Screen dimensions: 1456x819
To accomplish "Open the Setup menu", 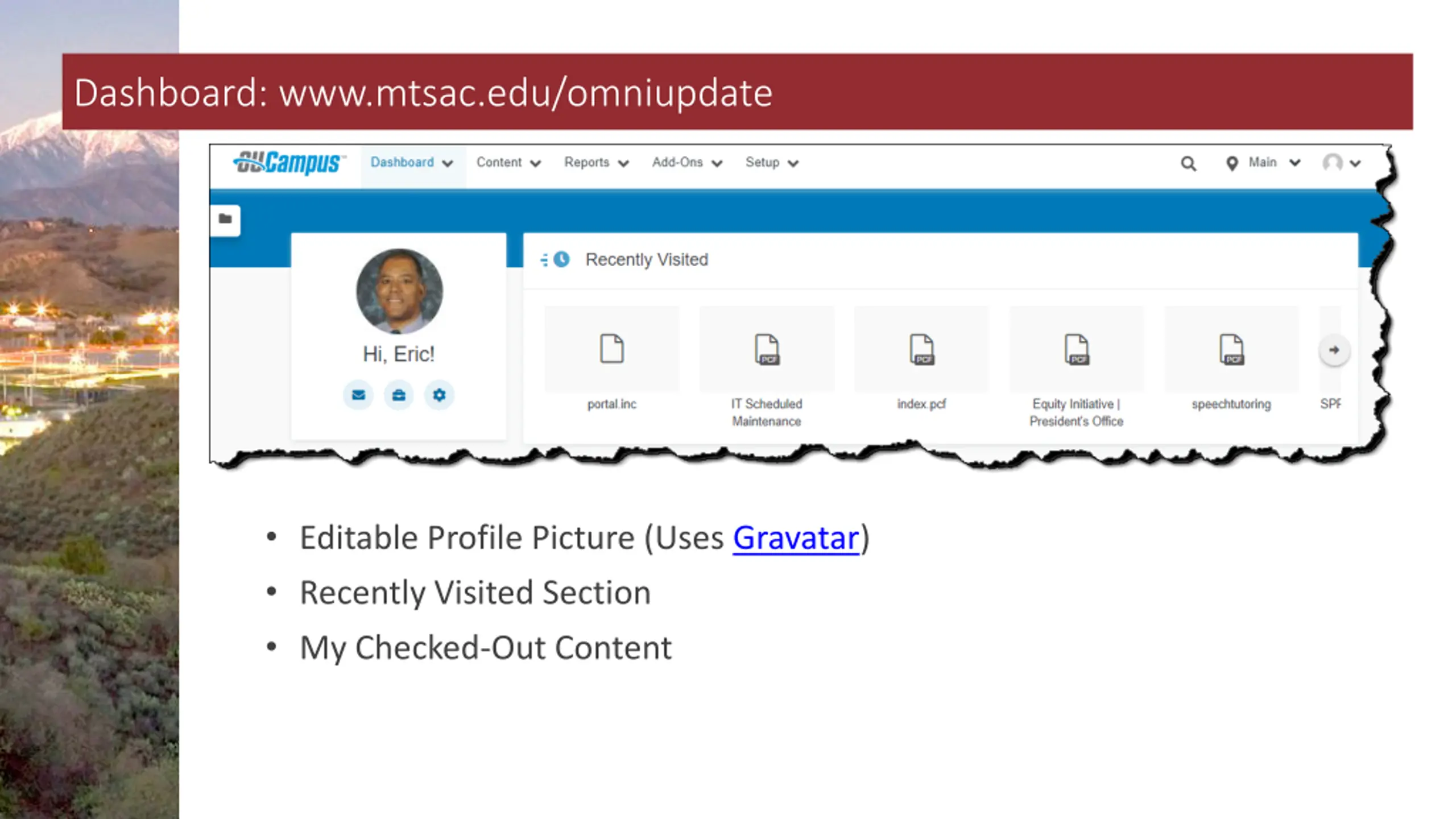I will pos(772,163).
